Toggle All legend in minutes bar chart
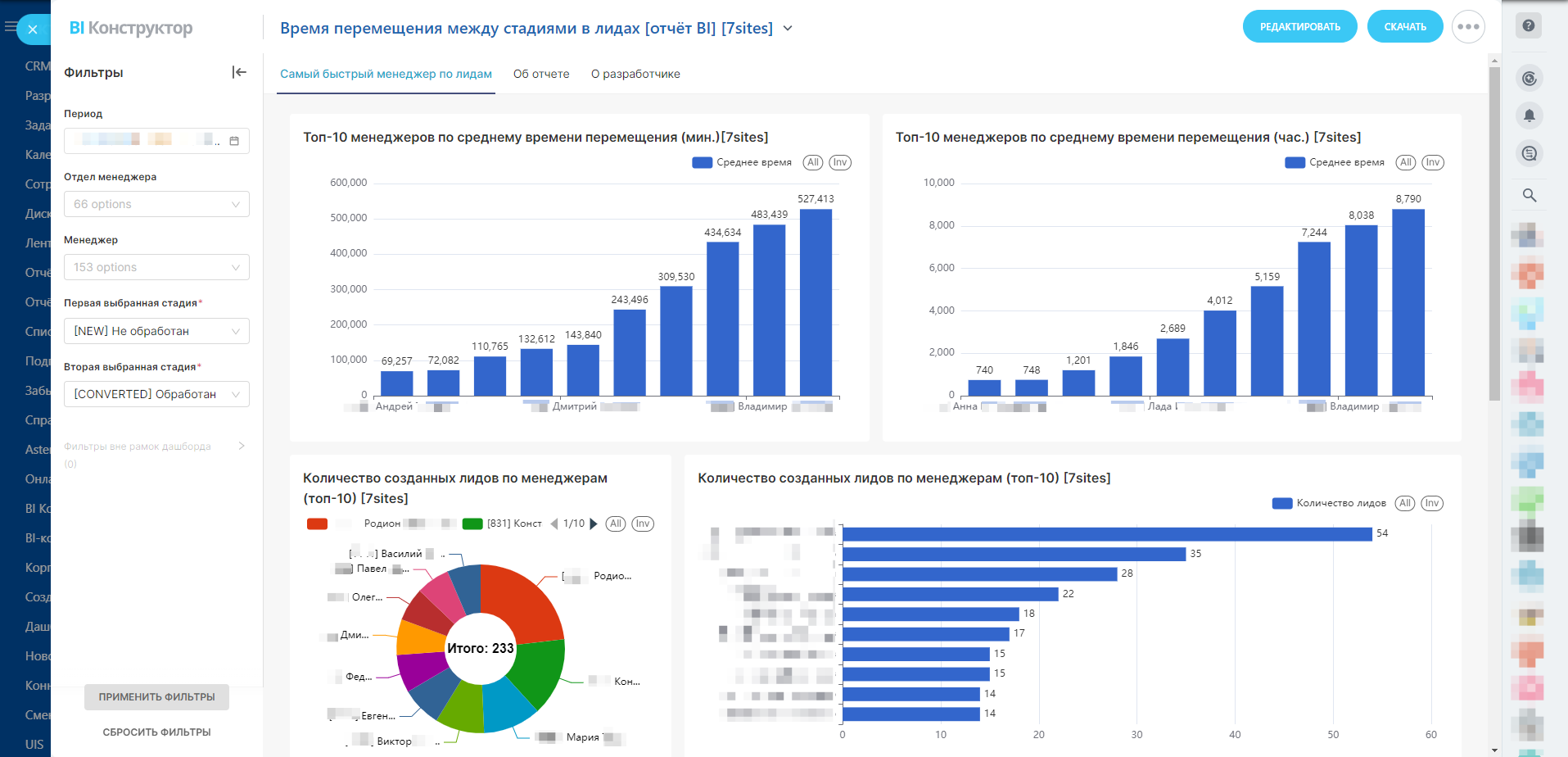Screen dimensions: 1568x757 click(812, 162)
